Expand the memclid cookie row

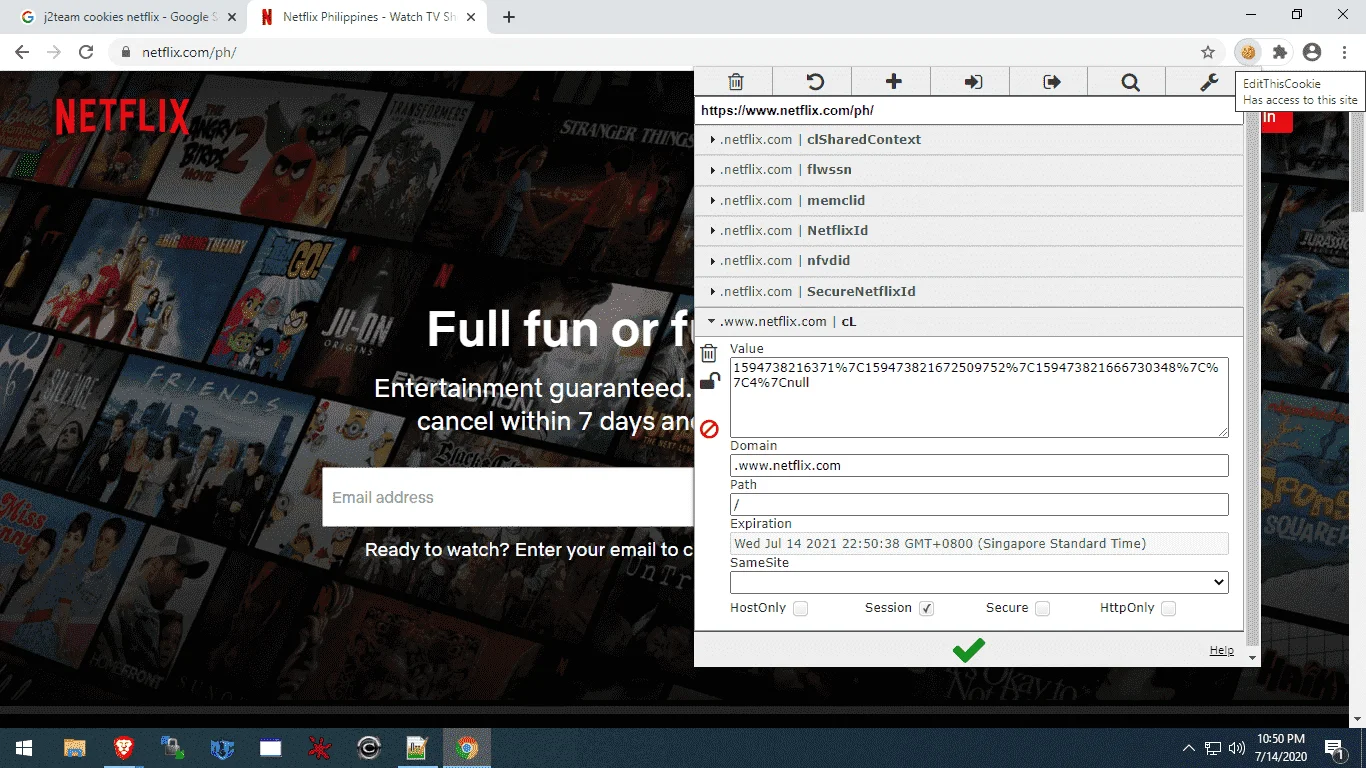pyautogui.click(x=968, y=200)
